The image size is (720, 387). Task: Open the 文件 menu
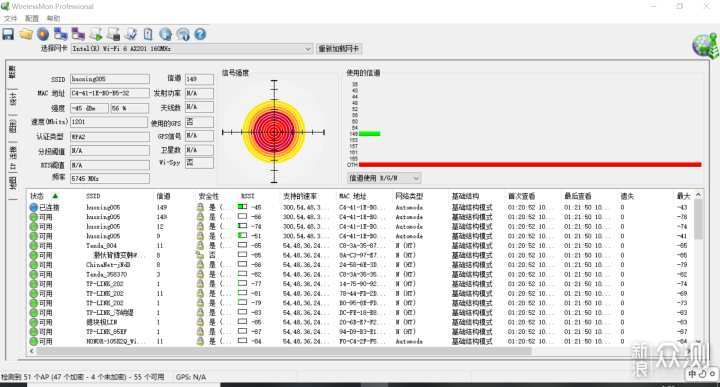pos(10,18)
